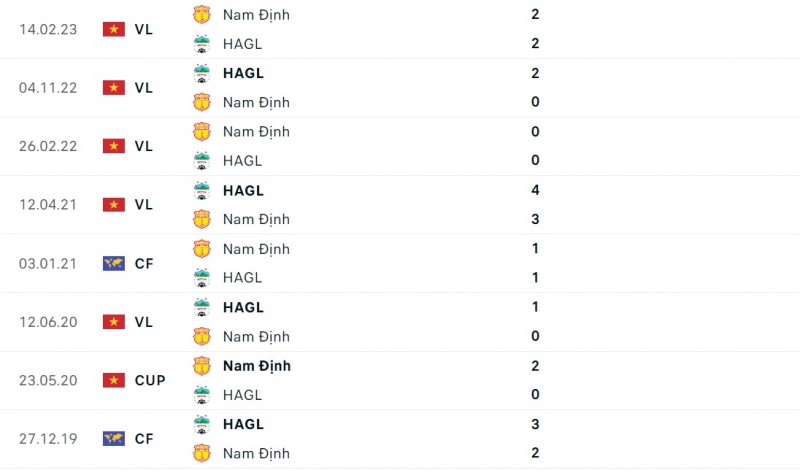Screen dimensions: 800x470
Task: Click Nam Định crest in 14.02.23 match
Action: point(202,15)
